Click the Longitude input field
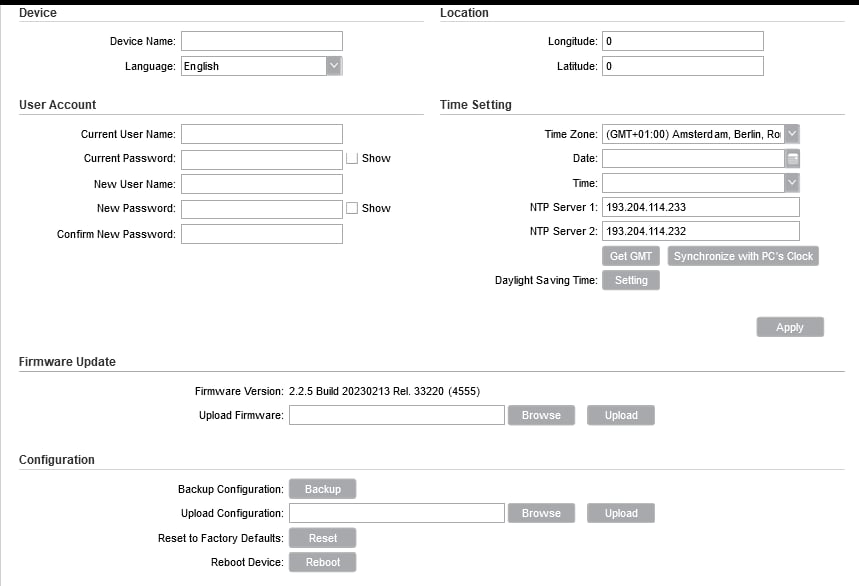Screen dimensions: 859x586 683,41
